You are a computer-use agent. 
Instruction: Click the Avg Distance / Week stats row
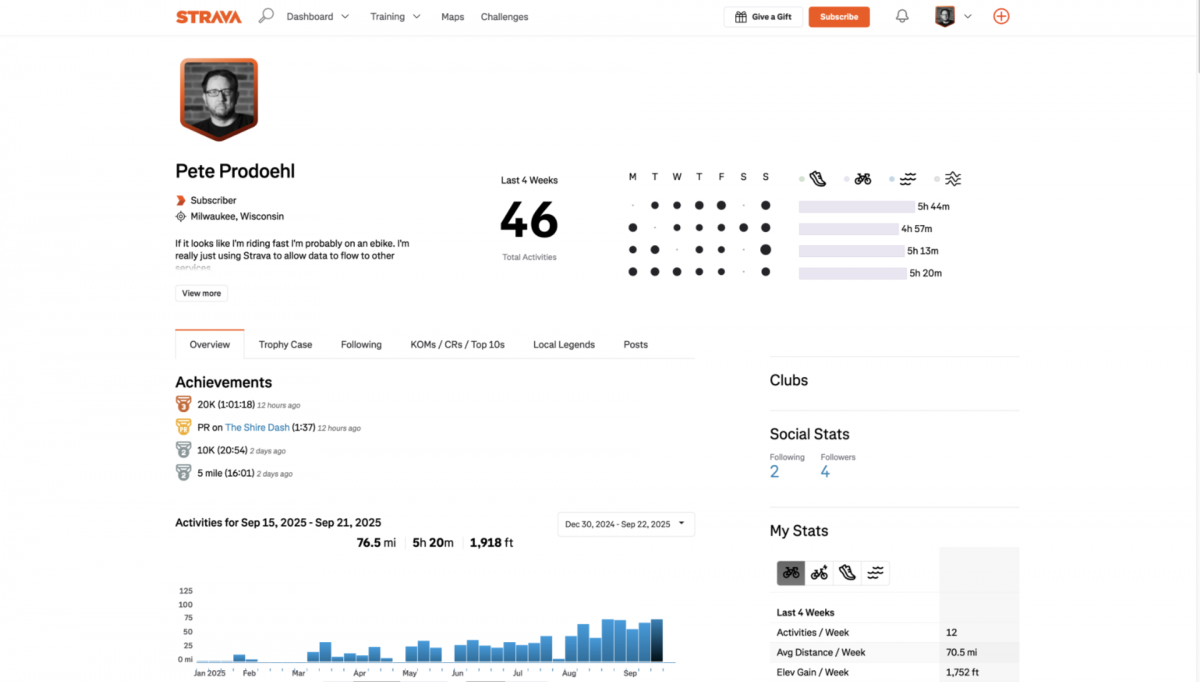897,652
